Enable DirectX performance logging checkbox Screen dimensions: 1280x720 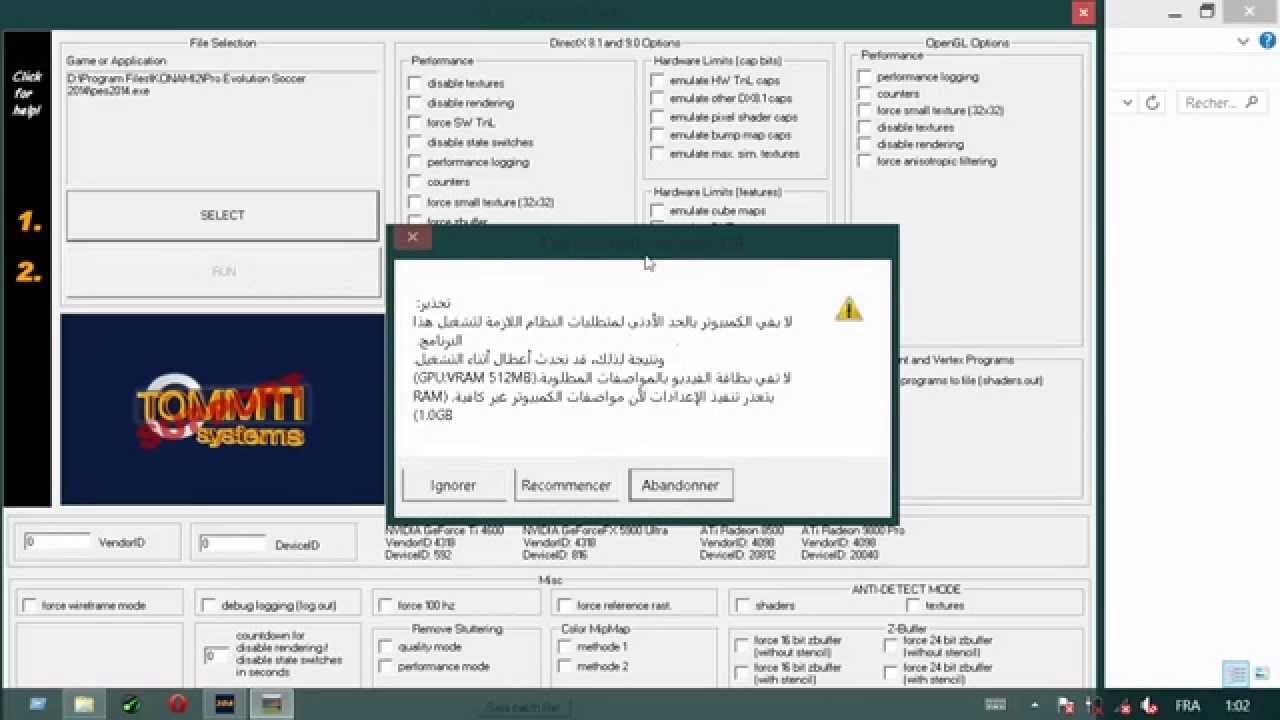415,162
